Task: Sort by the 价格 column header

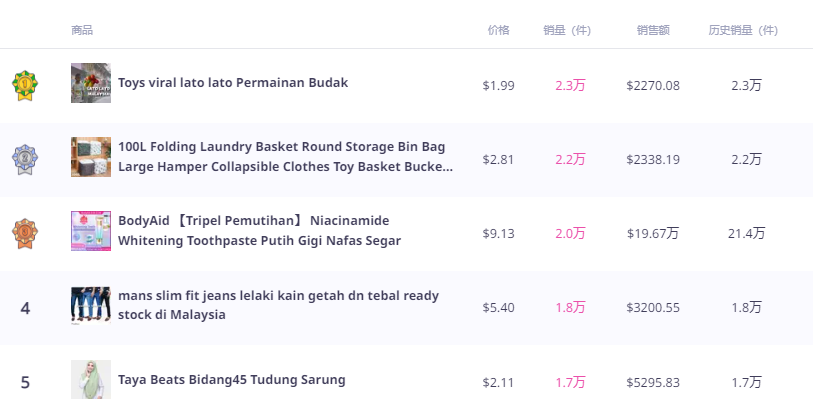Action: click(x=498, y=30)
